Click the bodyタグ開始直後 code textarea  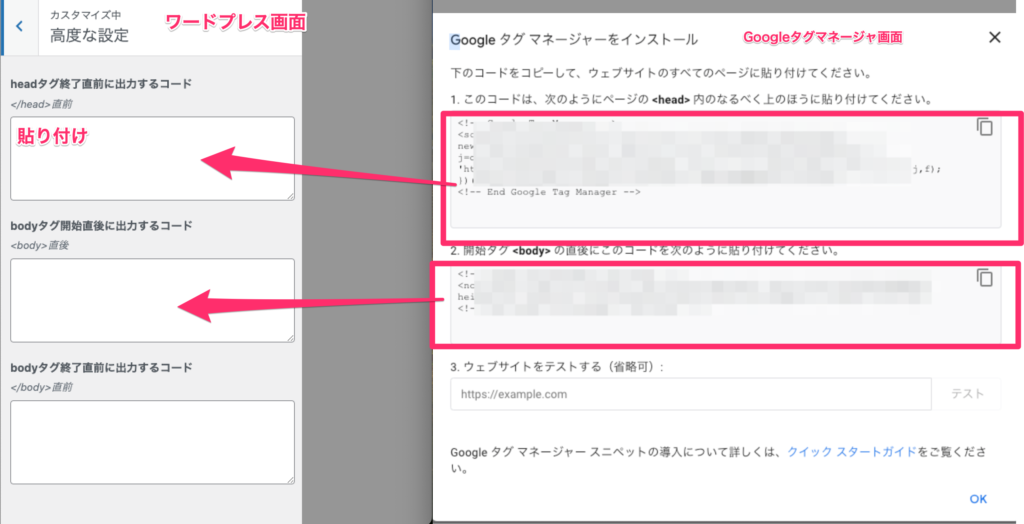(x=152, y=301)
